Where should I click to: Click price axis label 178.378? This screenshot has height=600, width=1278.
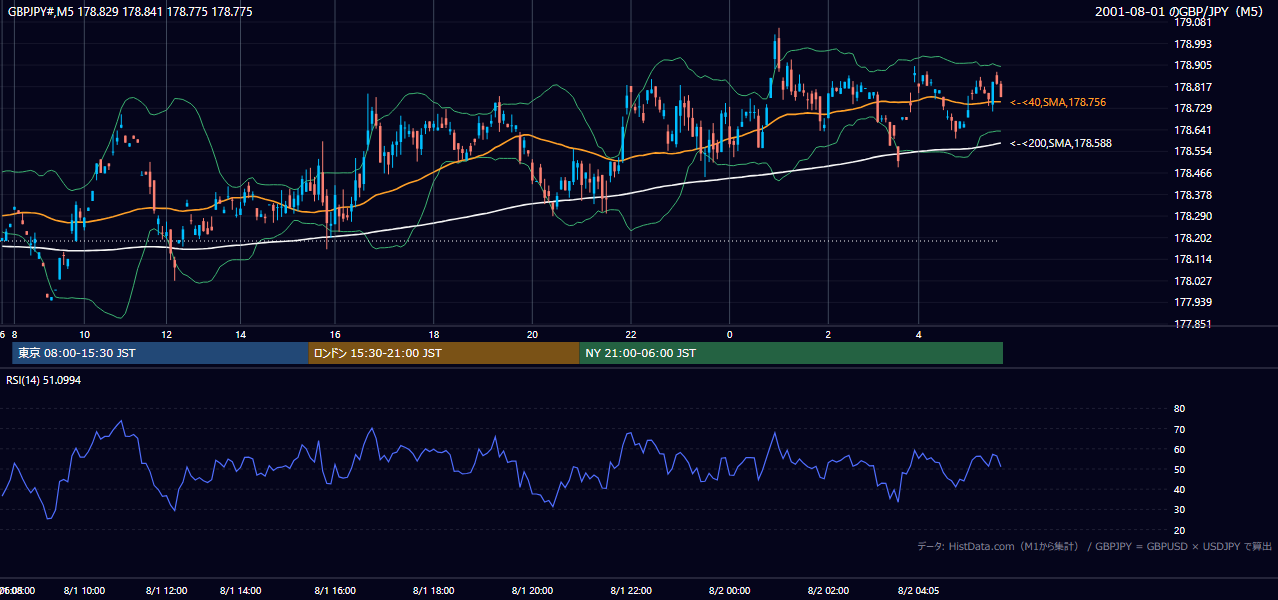tap(1192, 195)
